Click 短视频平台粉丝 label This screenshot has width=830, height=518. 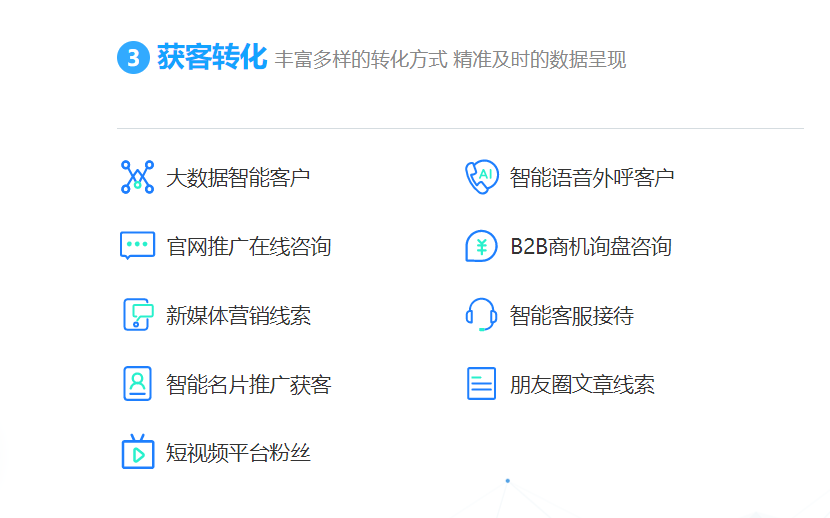tap(238, 453)
